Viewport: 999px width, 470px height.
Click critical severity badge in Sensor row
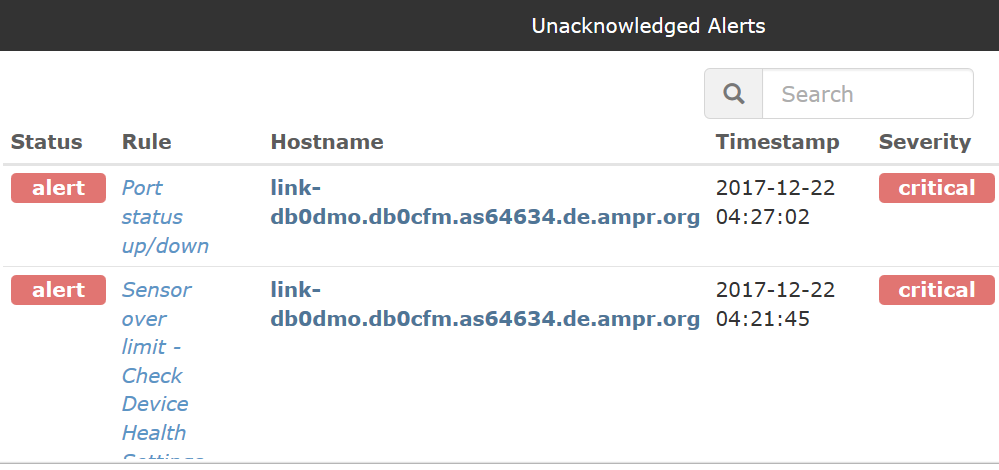pyautogui.click(x=937, y=290)
